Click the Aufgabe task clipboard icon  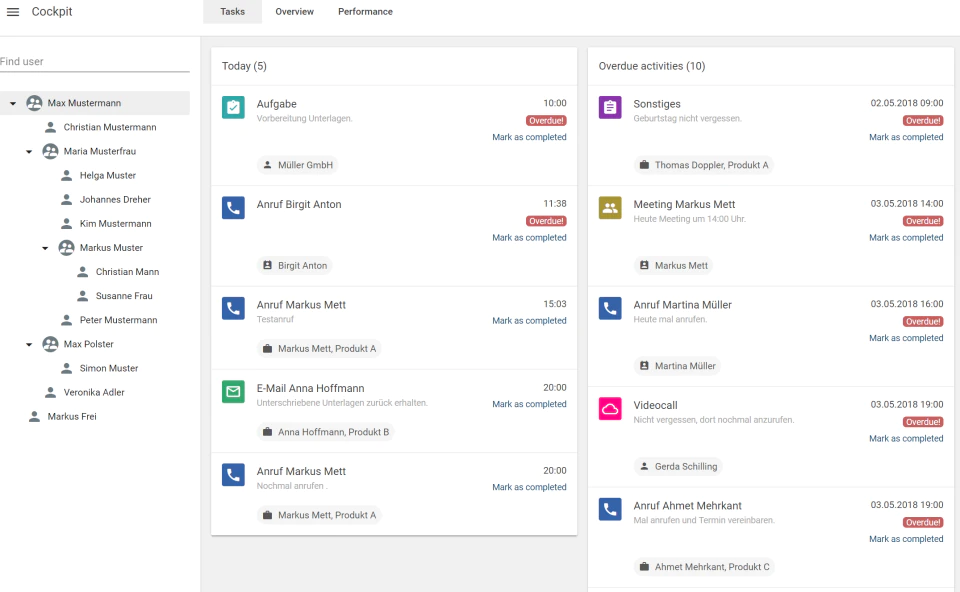pos(233,107)
